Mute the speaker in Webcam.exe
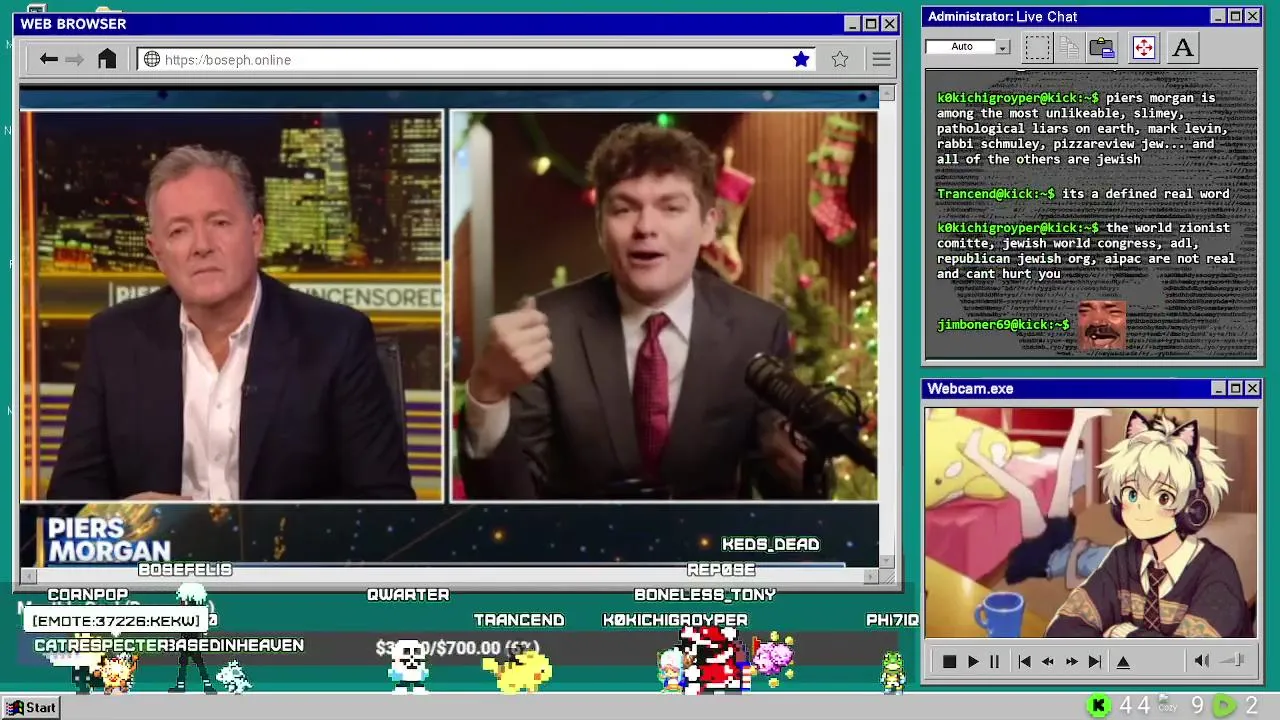Image resolution: width=1280 pixels, height=720 pixels. (1202, 660)
